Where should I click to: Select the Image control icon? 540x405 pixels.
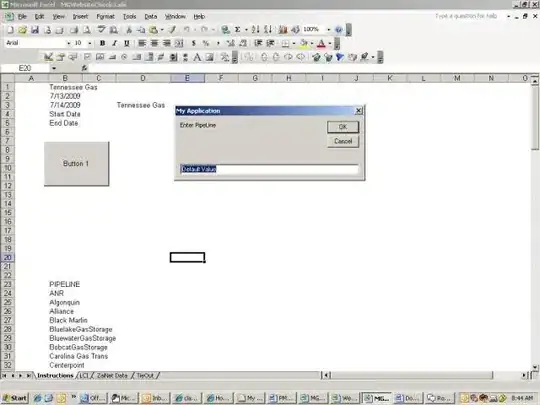coord(209,57)
